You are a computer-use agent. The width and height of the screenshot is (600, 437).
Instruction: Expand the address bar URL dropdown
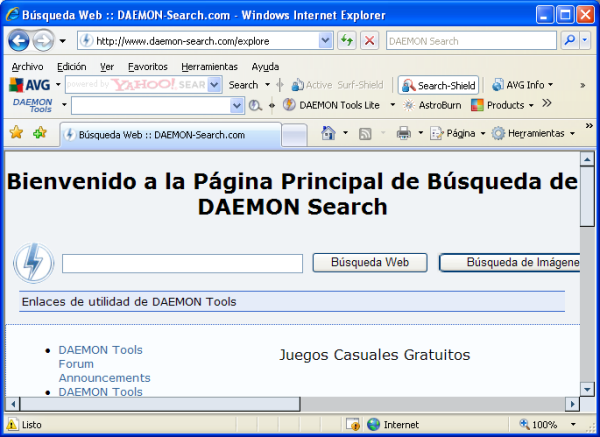pos(325,41)
